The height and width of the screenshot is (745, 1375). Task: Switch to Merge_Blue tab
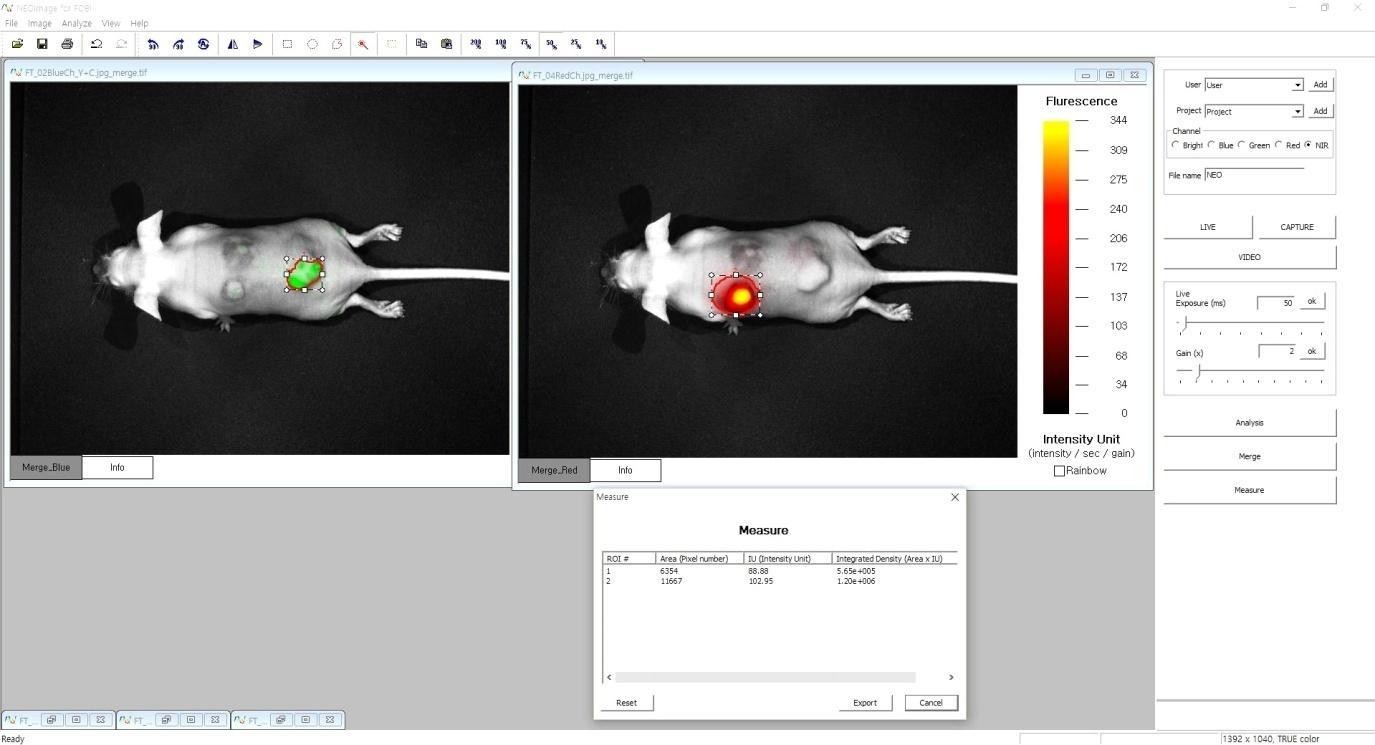coord(46,467)
